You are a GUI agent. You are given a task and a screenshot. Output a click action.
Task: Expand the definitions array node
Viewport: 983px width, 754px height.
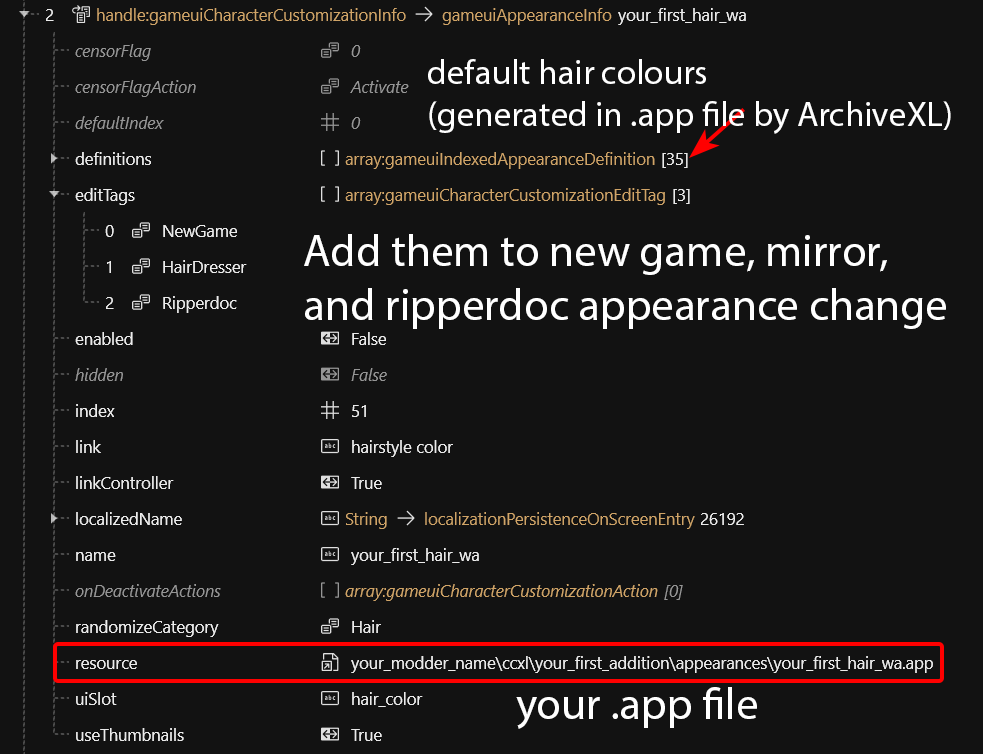tap(54, 159)
